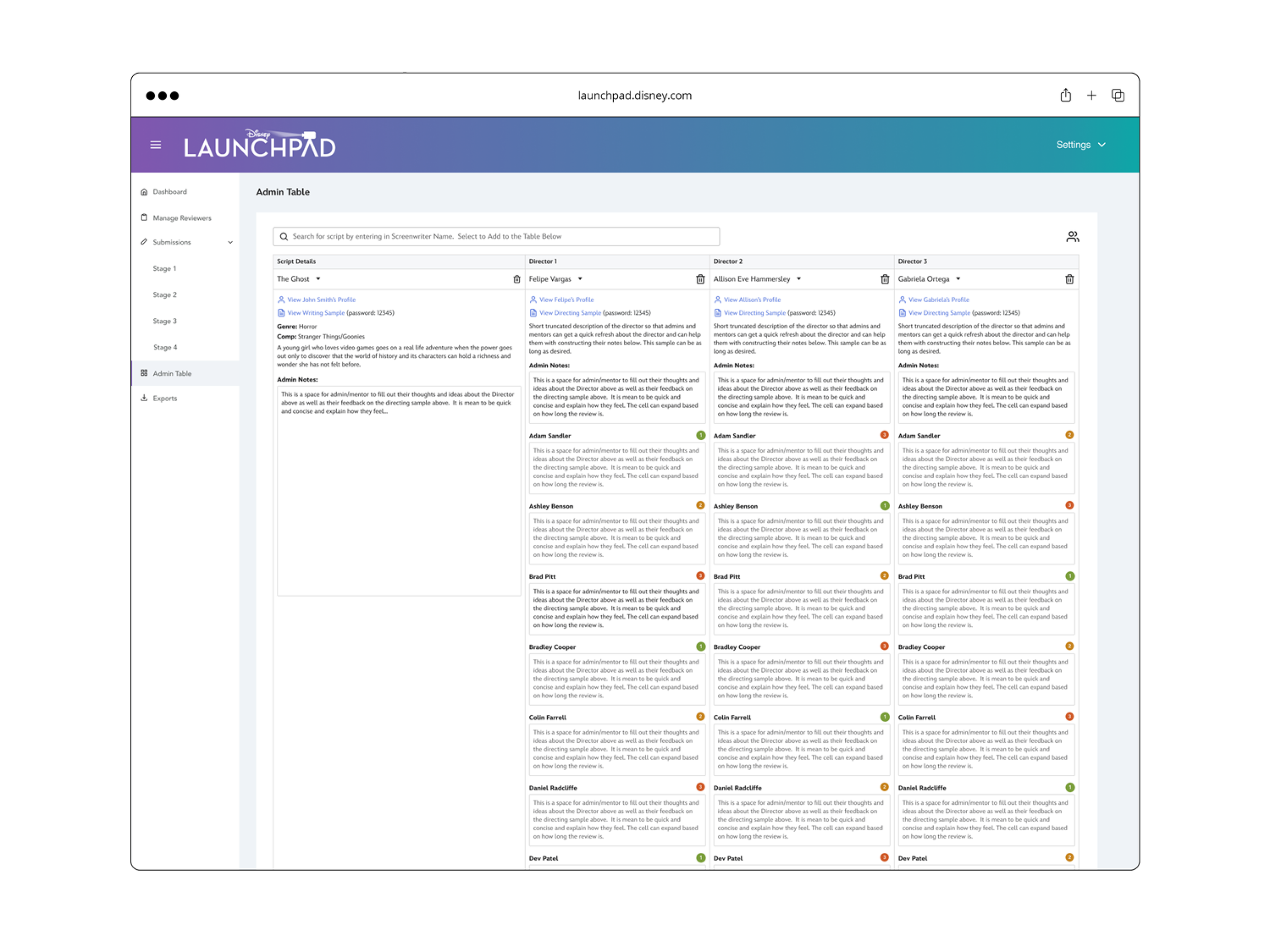This screenshot has height=952, width=1270.
Task: Click the screenwriter name search field
Action: coord(496,237)
